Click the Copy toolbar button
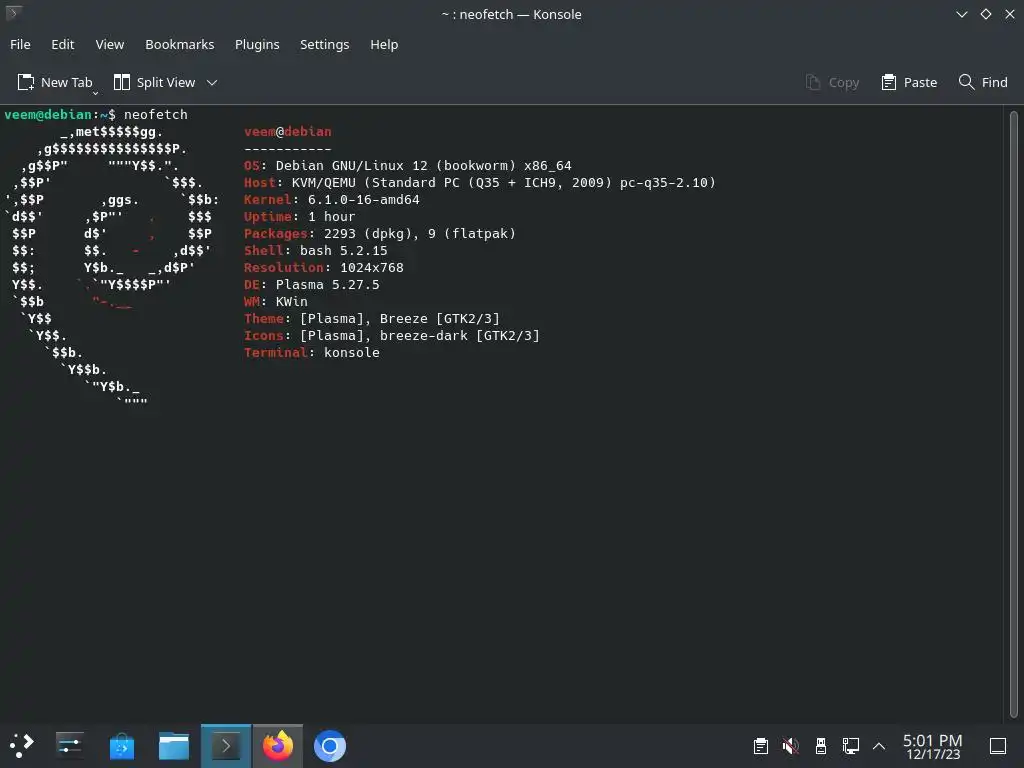 coord(832,82)
